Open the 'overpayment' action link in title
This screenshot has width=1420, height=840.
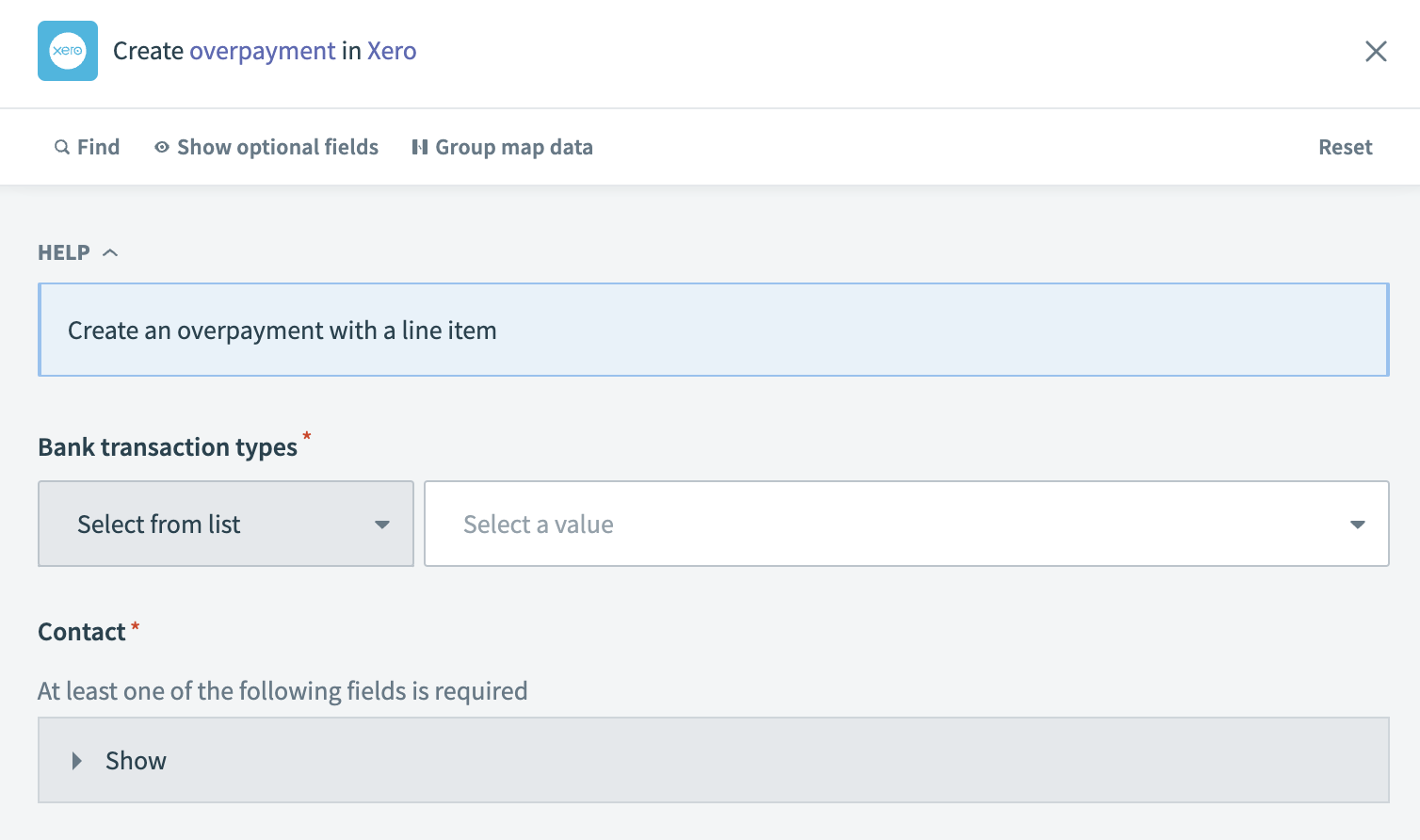click(x=262, y=51)
